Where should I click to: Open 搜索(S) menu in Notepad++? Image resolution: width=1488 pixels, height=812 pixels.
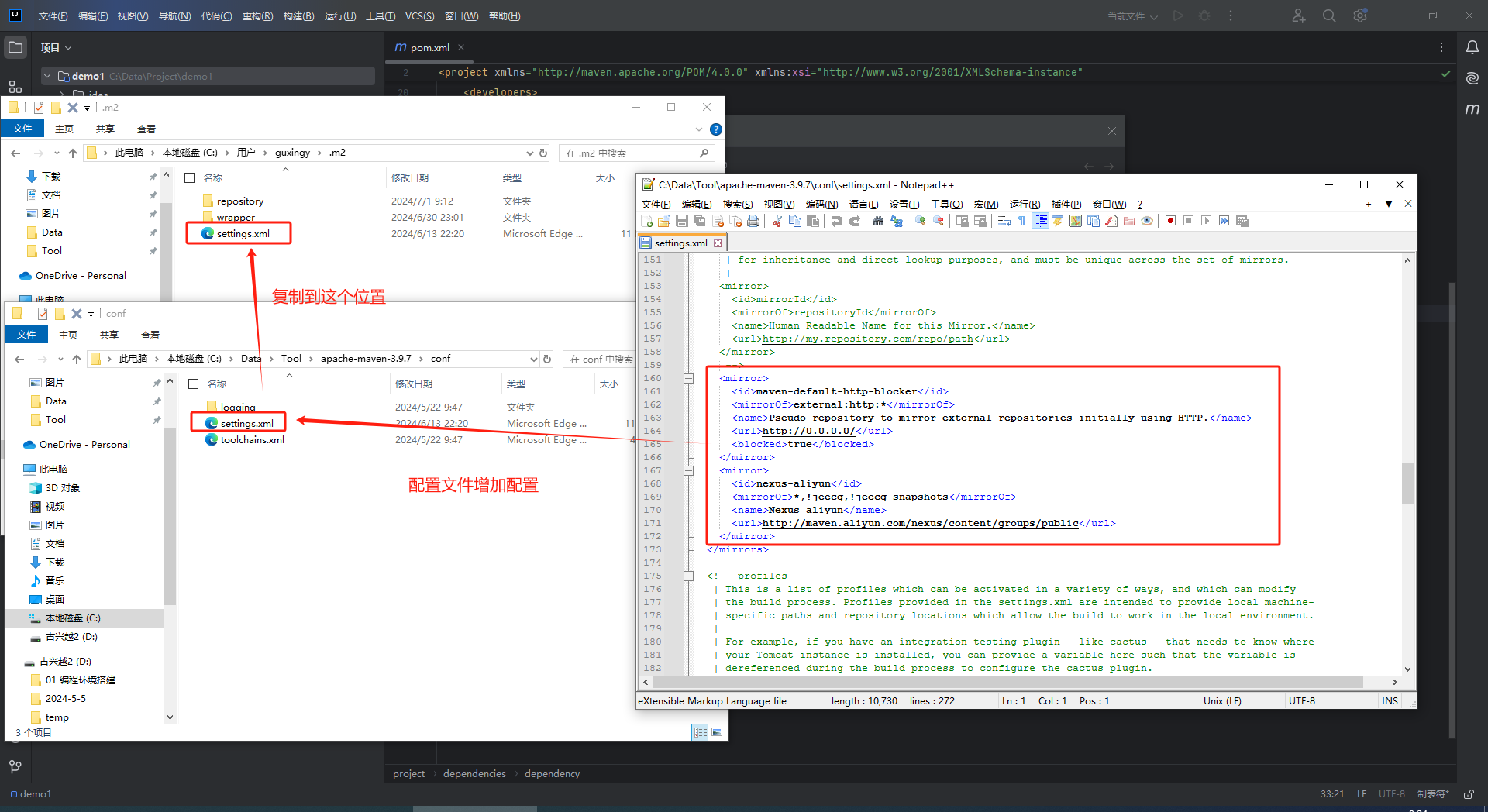[737, 205]
